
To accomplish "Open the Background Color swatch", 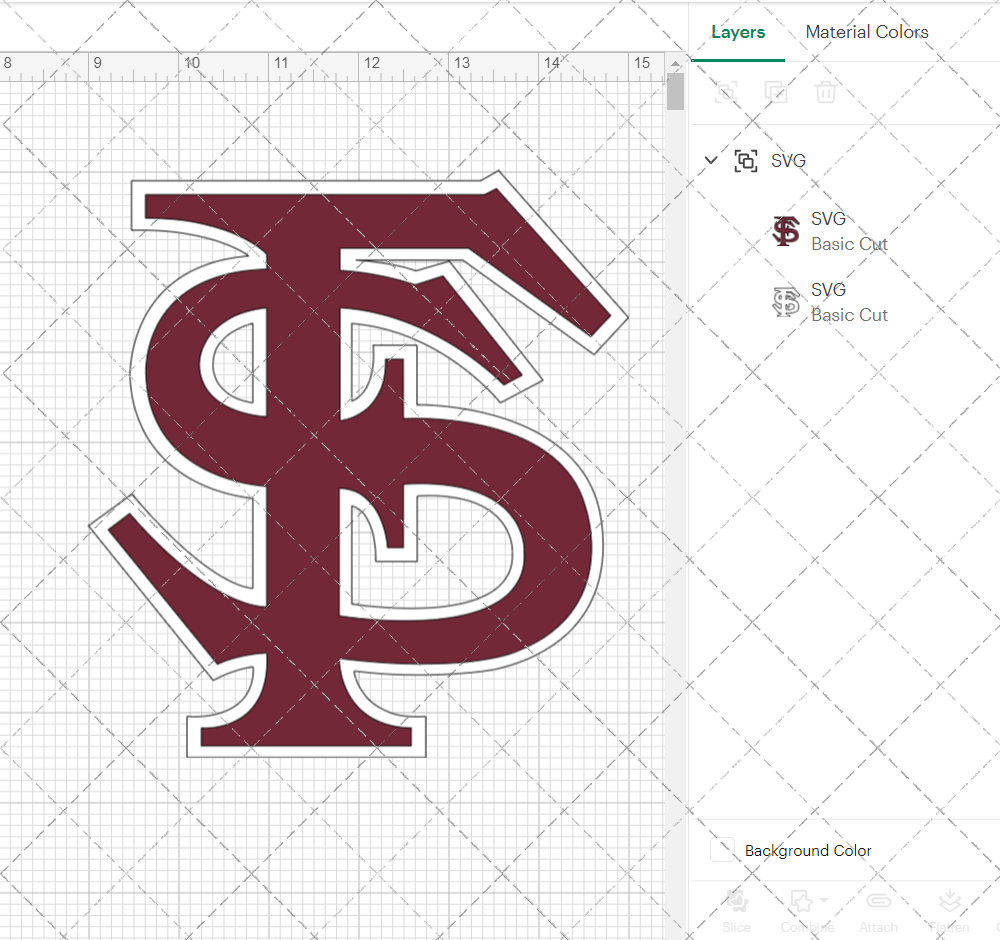I will point(722,850).
